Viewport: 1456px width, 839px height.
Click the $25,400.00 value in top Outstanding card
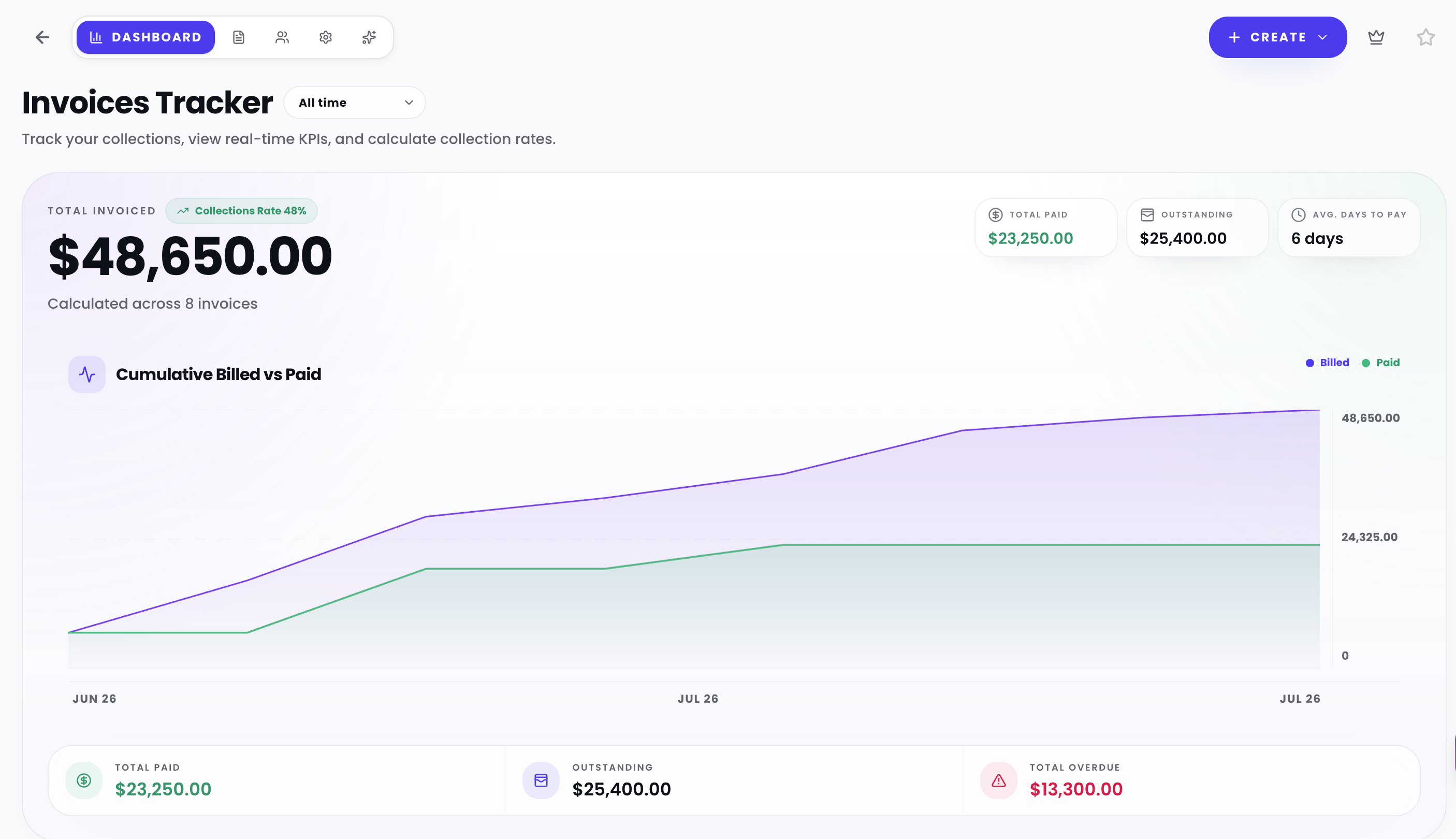tap(1183, 239)
